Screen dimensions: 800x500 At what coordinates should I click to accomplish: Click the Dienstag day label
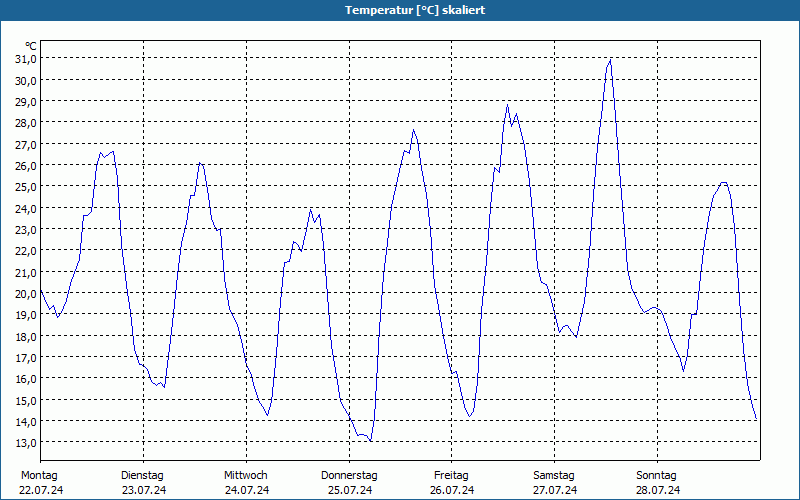click(142, 476)
